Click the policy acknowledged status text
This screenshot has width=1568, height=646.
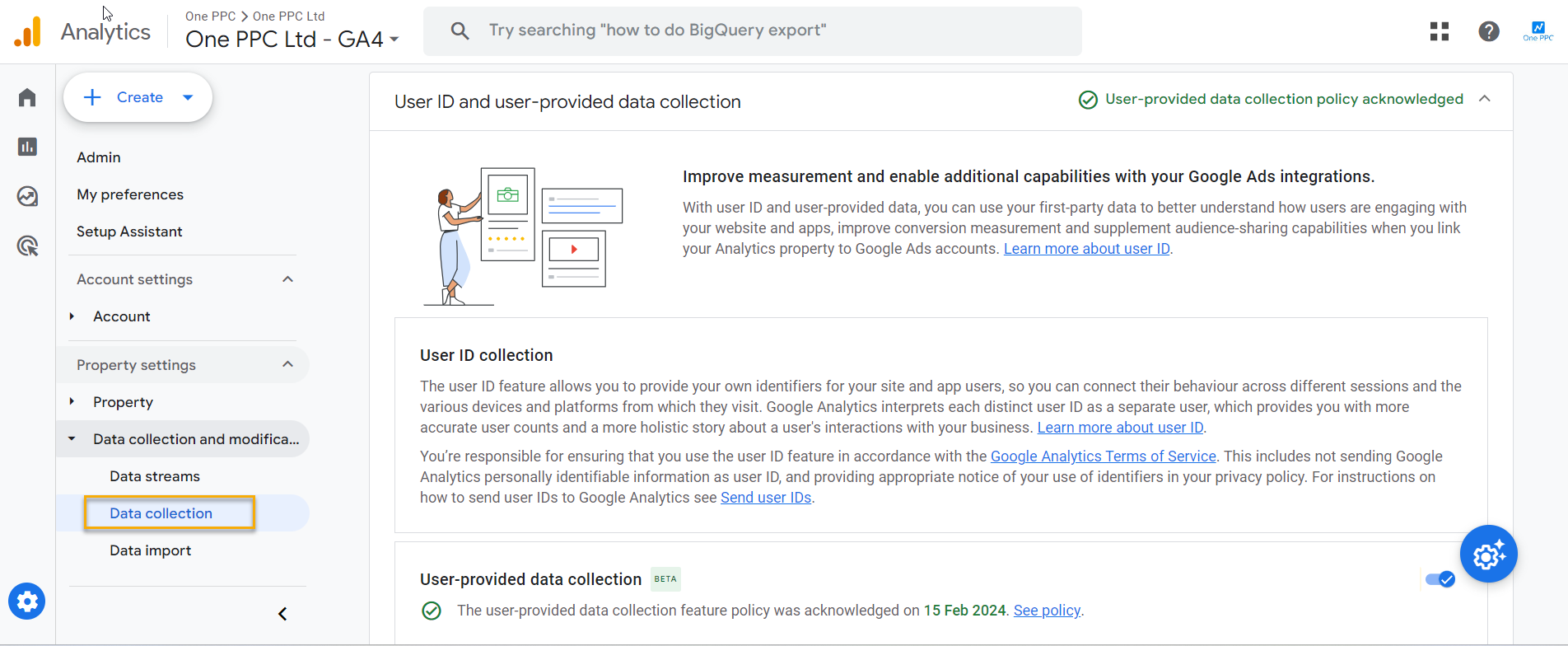1284,99
